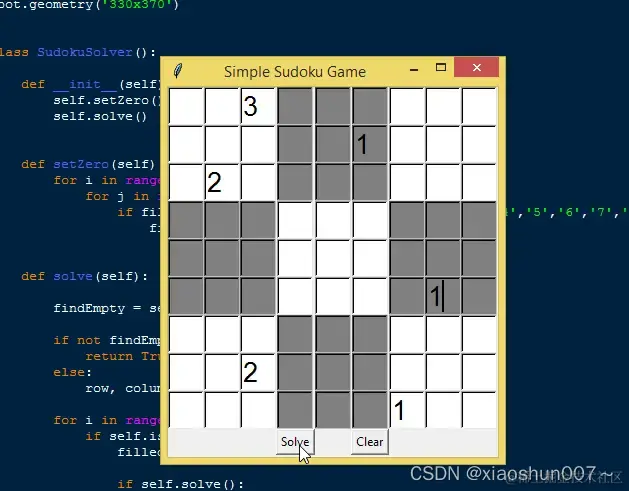The width and height of the screenshot is (629, 491).
Task: Select the cell containing 1 in bottom row
Action: (407, 410)
